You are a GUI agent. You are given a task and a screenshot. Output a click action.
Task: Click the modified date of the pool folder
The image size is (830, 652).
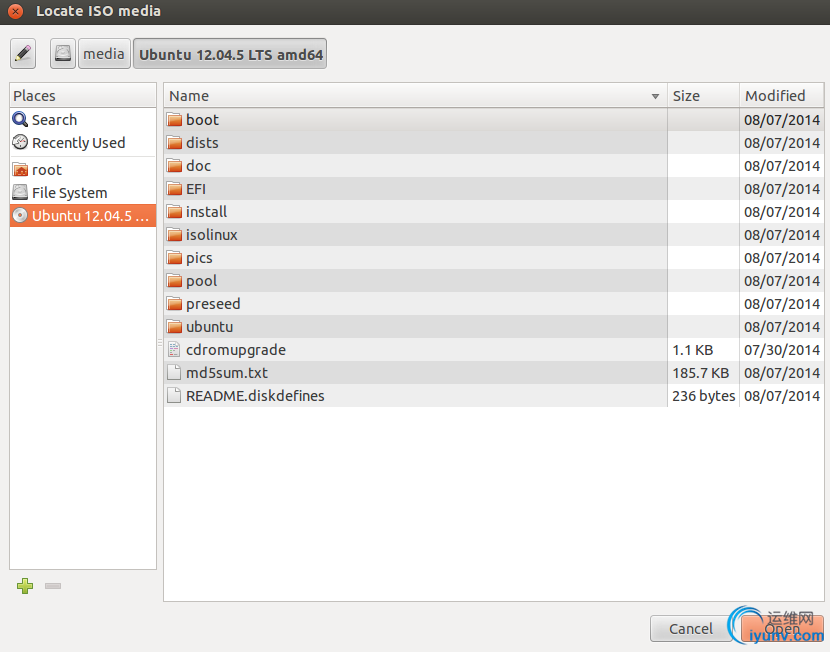(782, 280)
